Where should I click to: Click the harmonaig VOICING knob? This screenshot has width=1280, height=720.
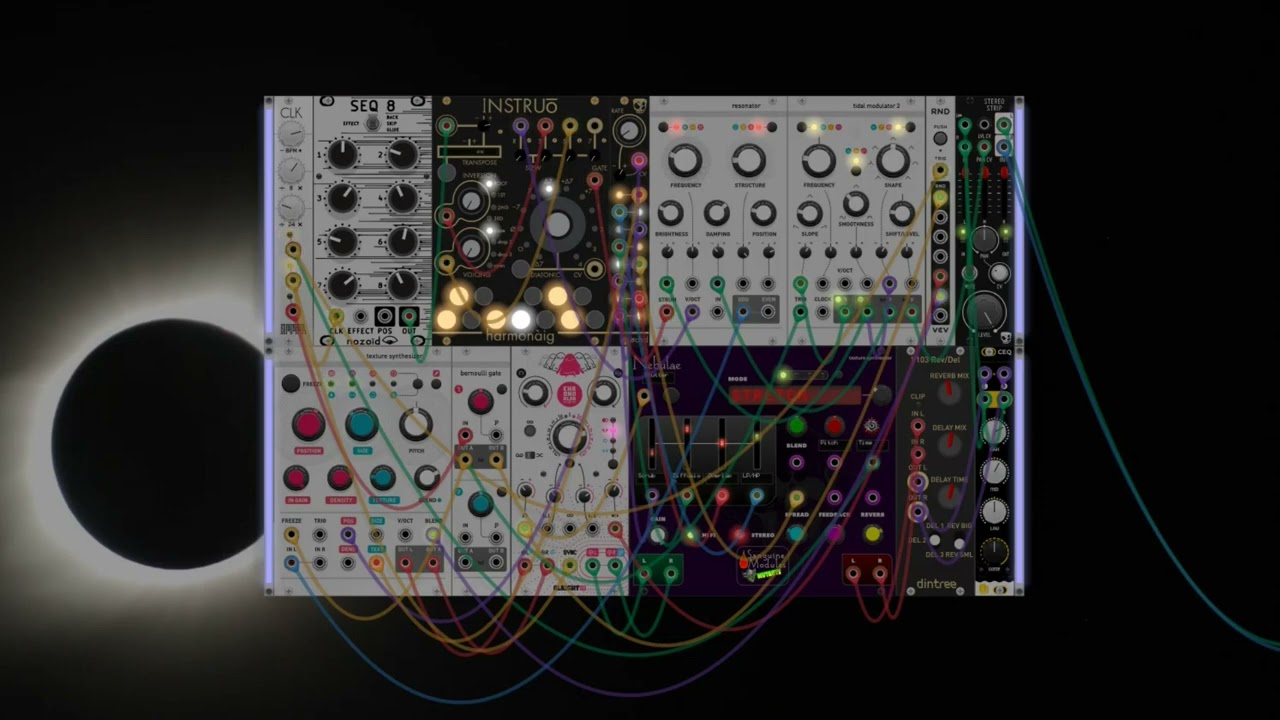click(470, 246)
